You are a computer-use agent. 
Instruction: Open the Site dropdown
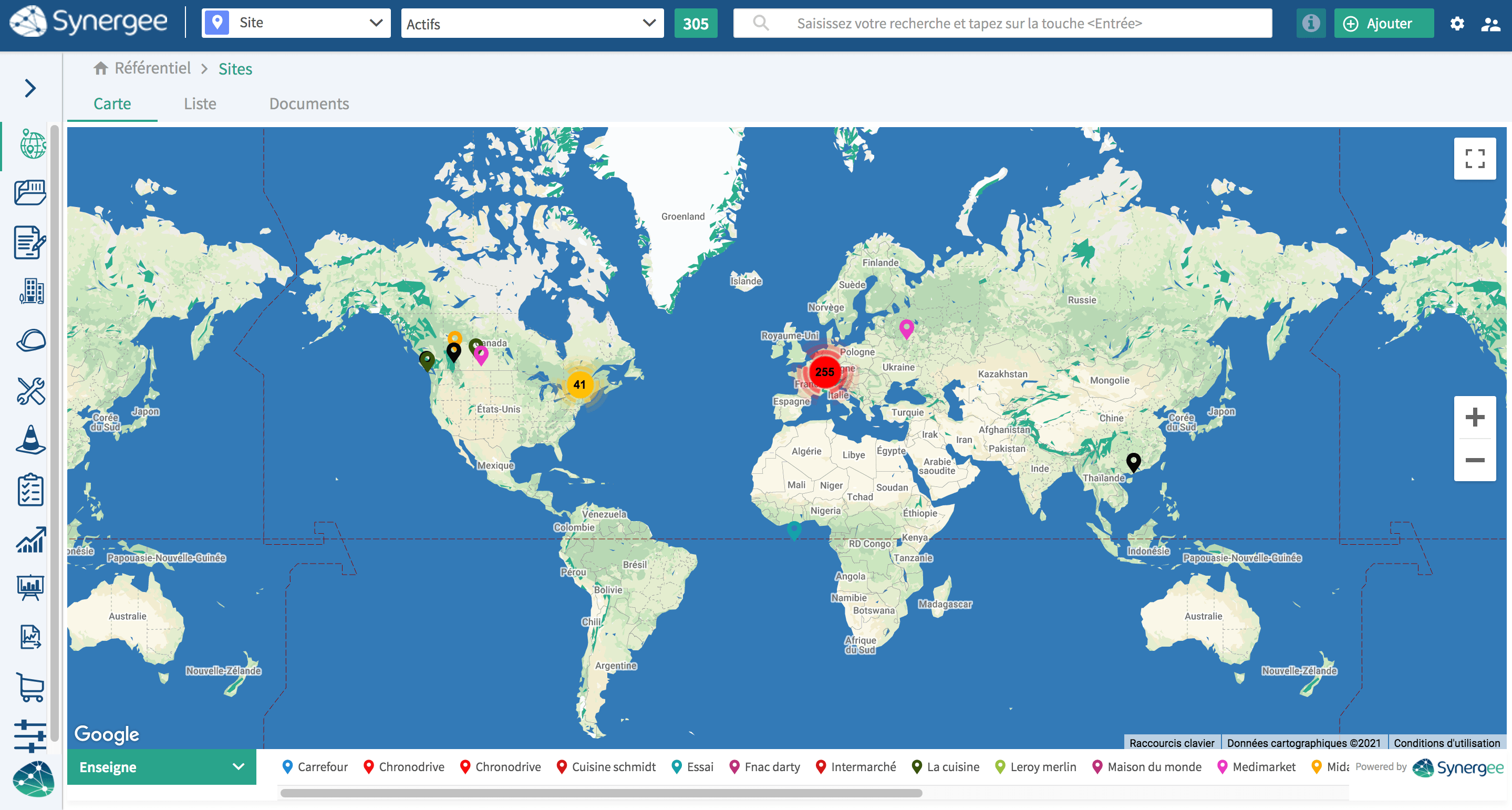click(296, 24)
